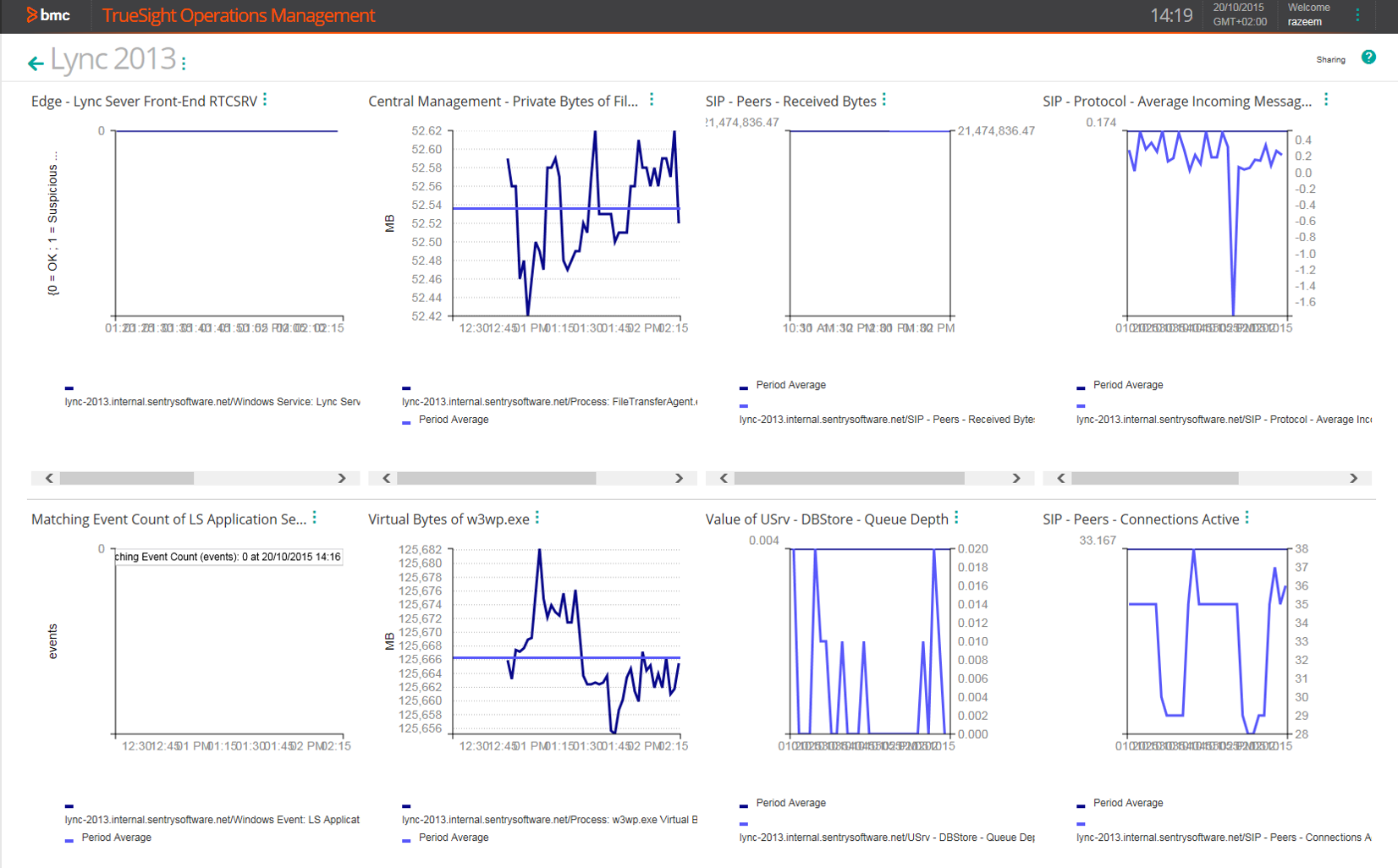Click the SIP - Protocol - Average Incoming title
This screenshot has height=868, width=1398.
[x=1177, y=102]
